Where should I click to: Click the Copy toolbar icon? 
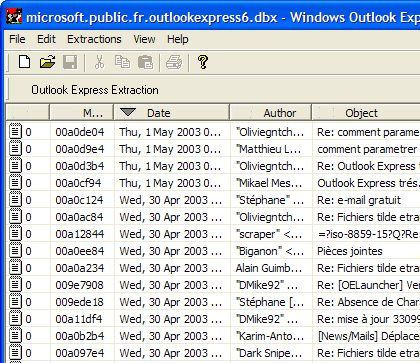pyautogui.click(x=122, y=62)
